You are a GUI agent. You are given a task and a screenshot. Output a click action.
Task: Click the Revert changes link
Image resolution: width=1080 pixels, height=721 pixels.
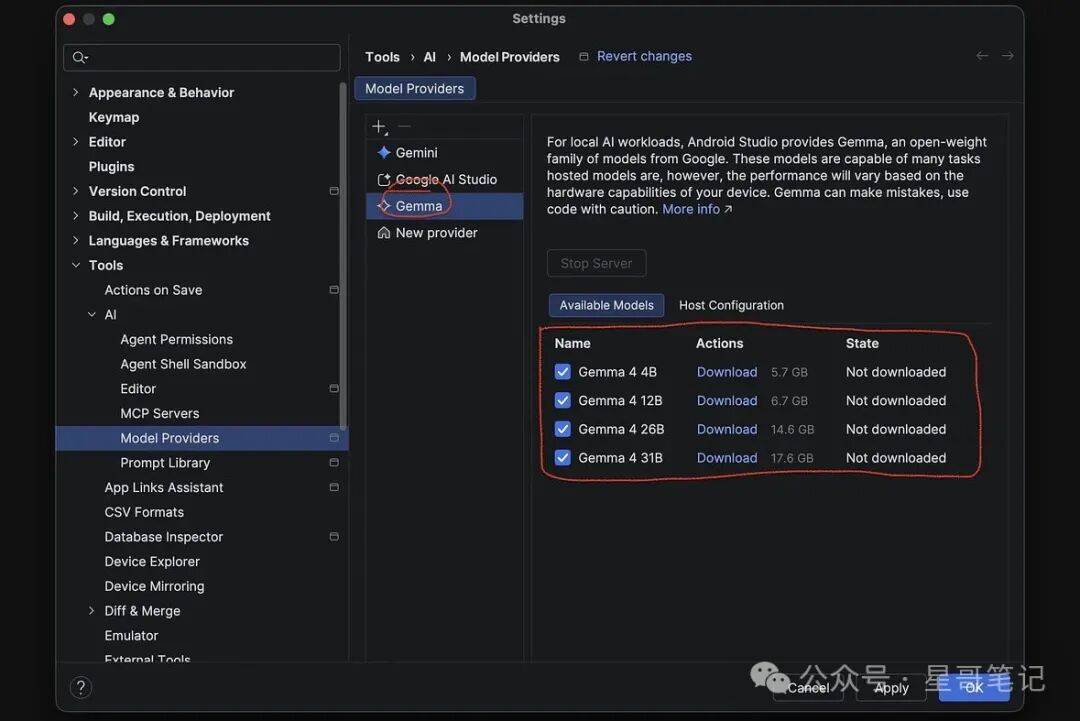(644, 56)
